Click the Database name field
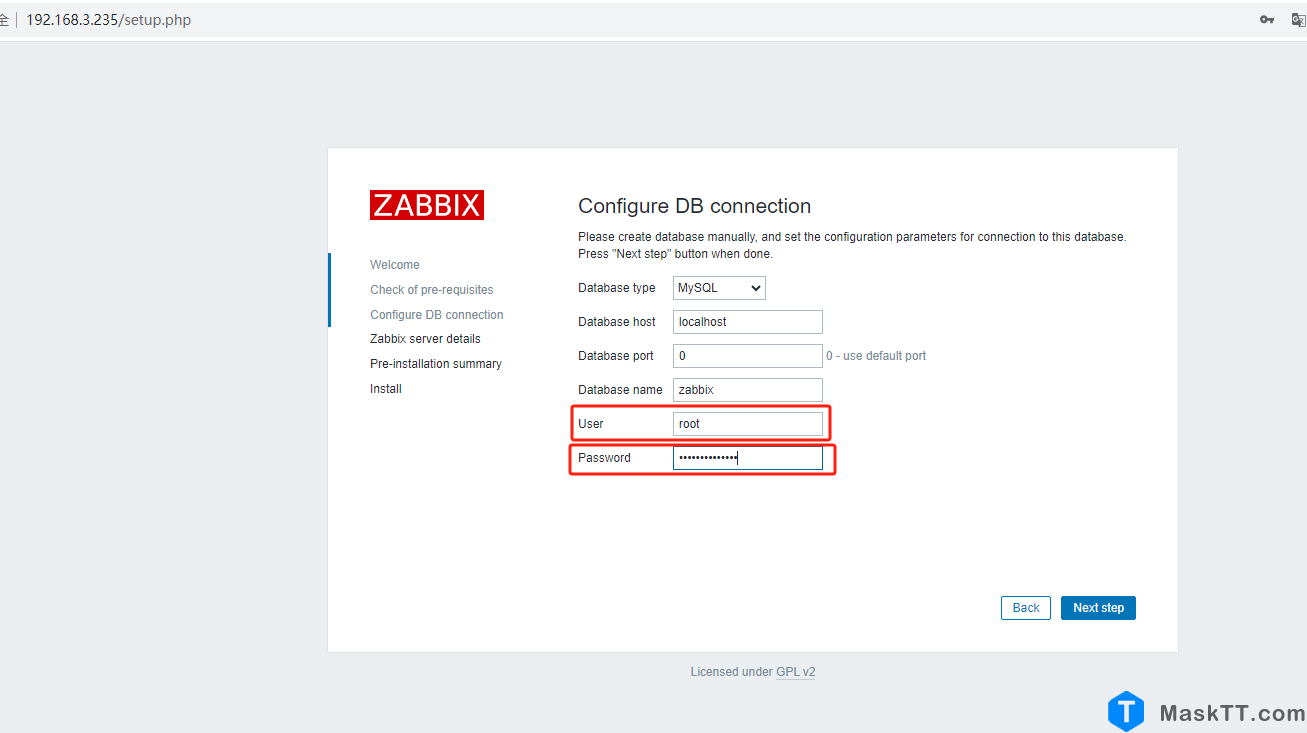1307x733 pixels. [748, 390]
